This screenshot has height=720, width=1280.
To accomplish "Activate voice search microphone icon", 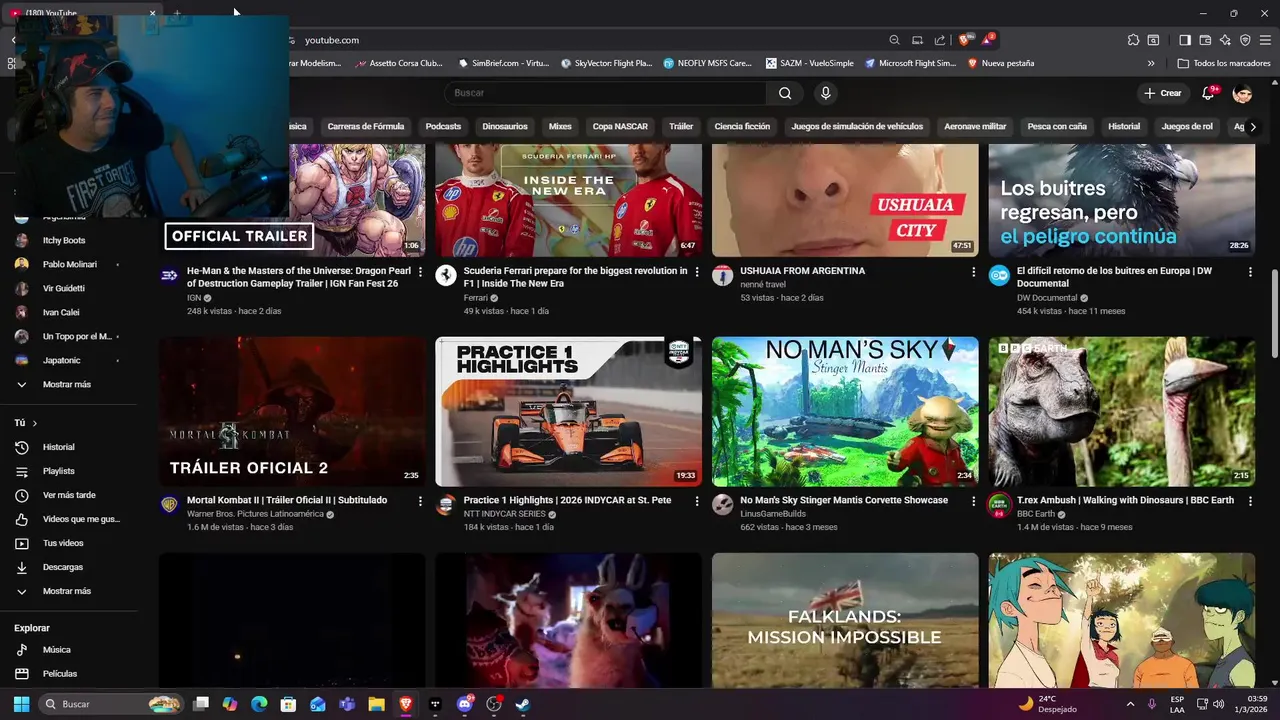I will pos(825,93).
